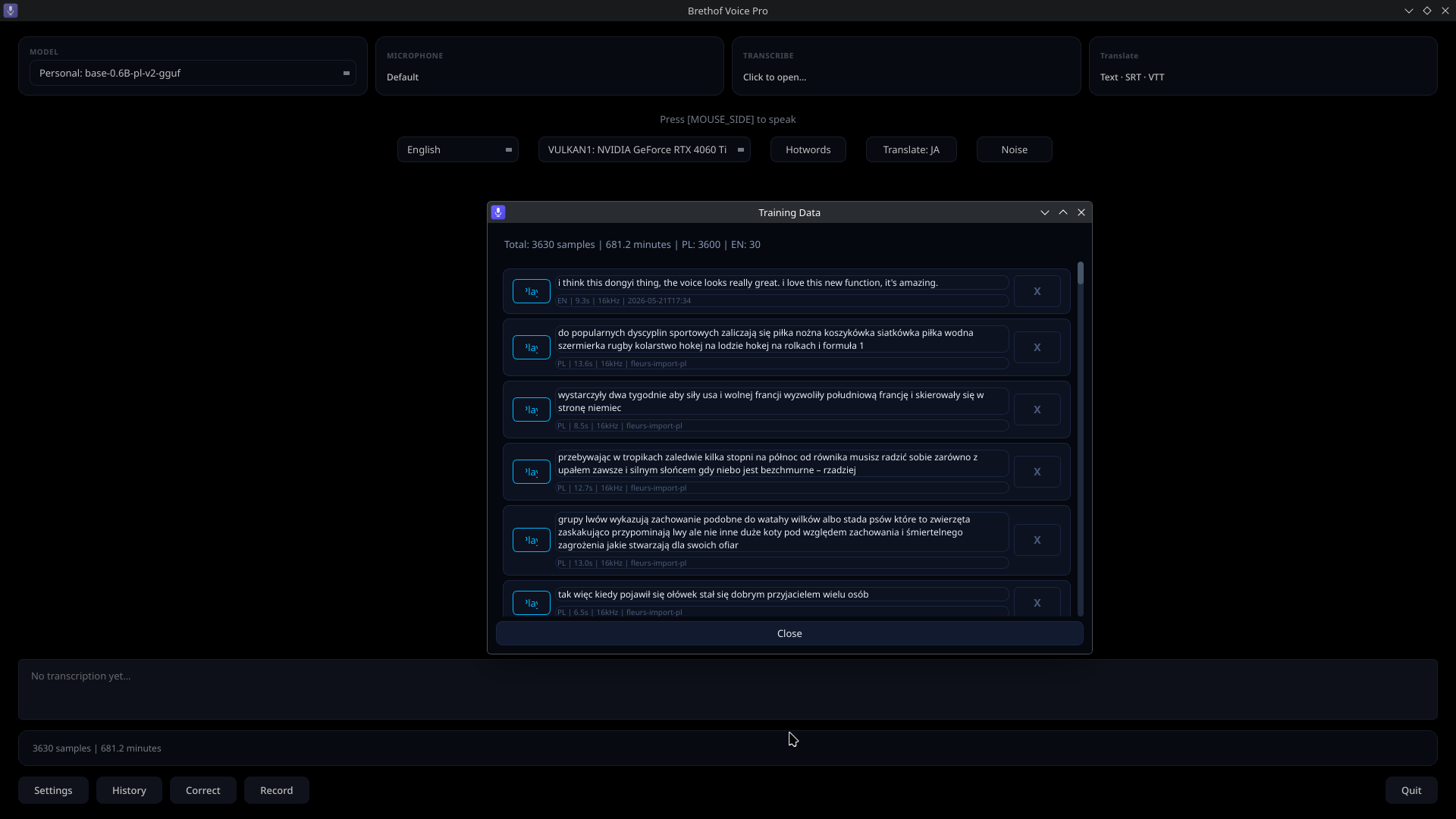Play the 'przebywając w tropikach' sample

tap(531, 472)
